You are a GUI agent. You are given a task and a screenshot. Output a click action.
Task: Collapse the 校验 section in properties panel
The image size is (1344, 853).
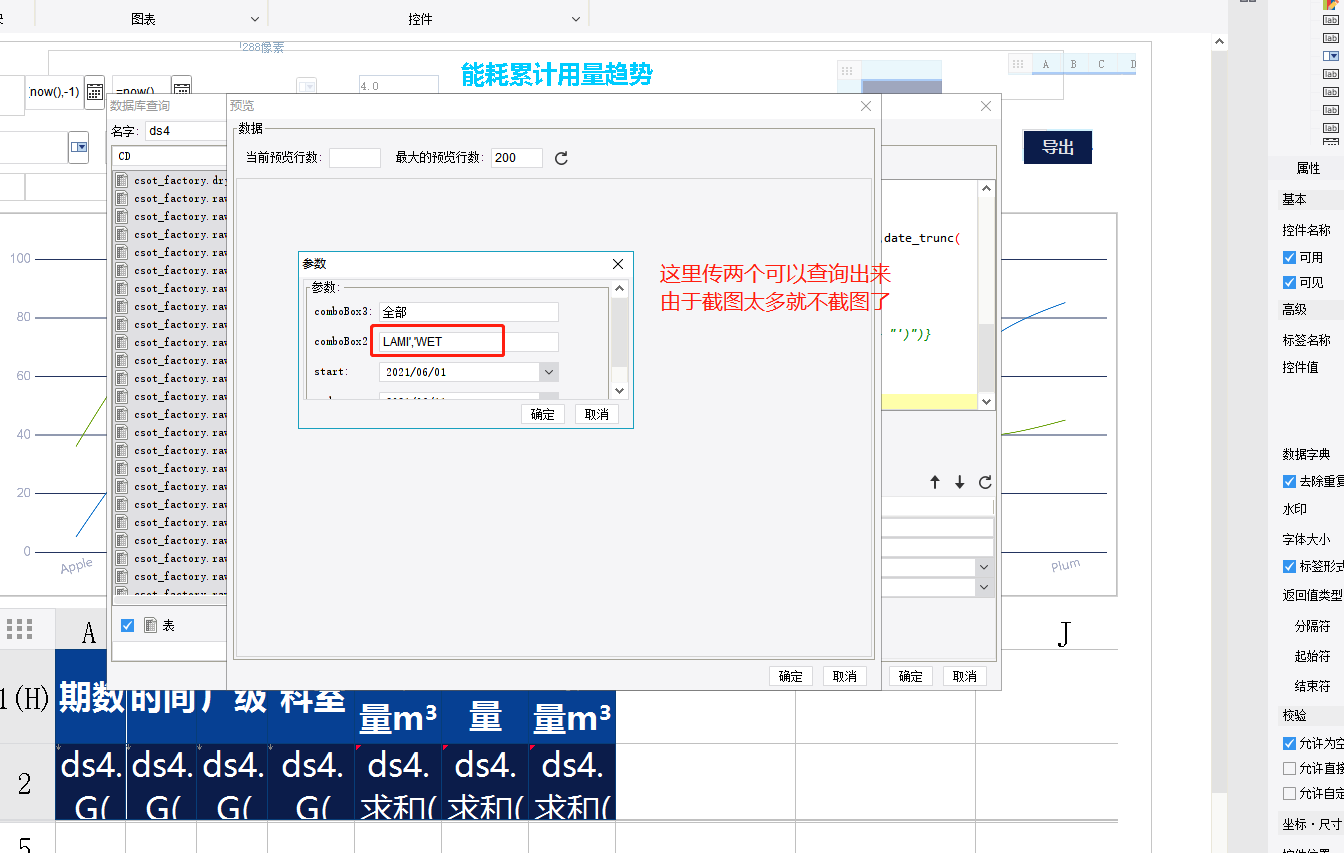coord(1294,715)
